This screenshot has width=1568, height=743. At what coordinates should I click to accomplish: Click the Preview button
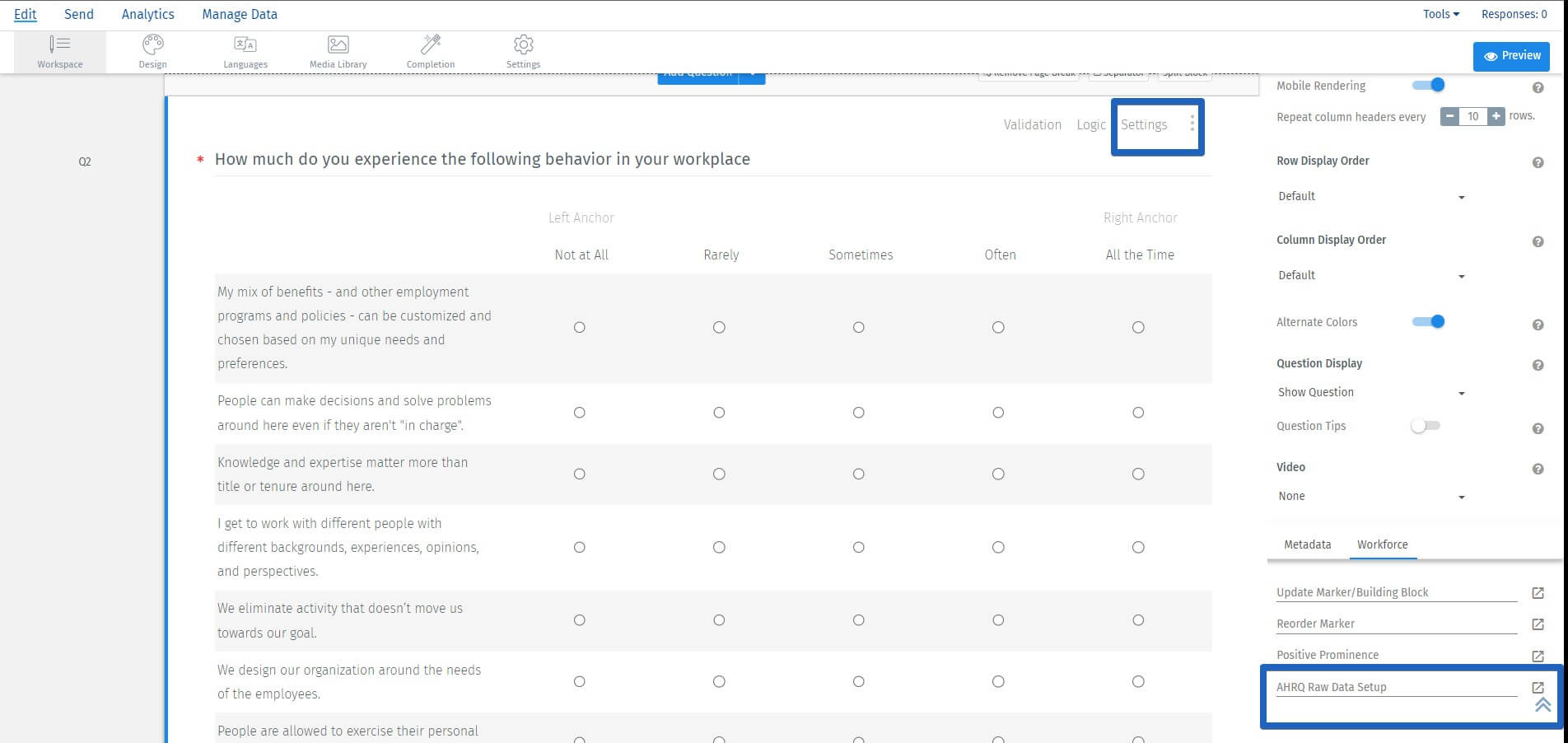[x=1511, y=56]
